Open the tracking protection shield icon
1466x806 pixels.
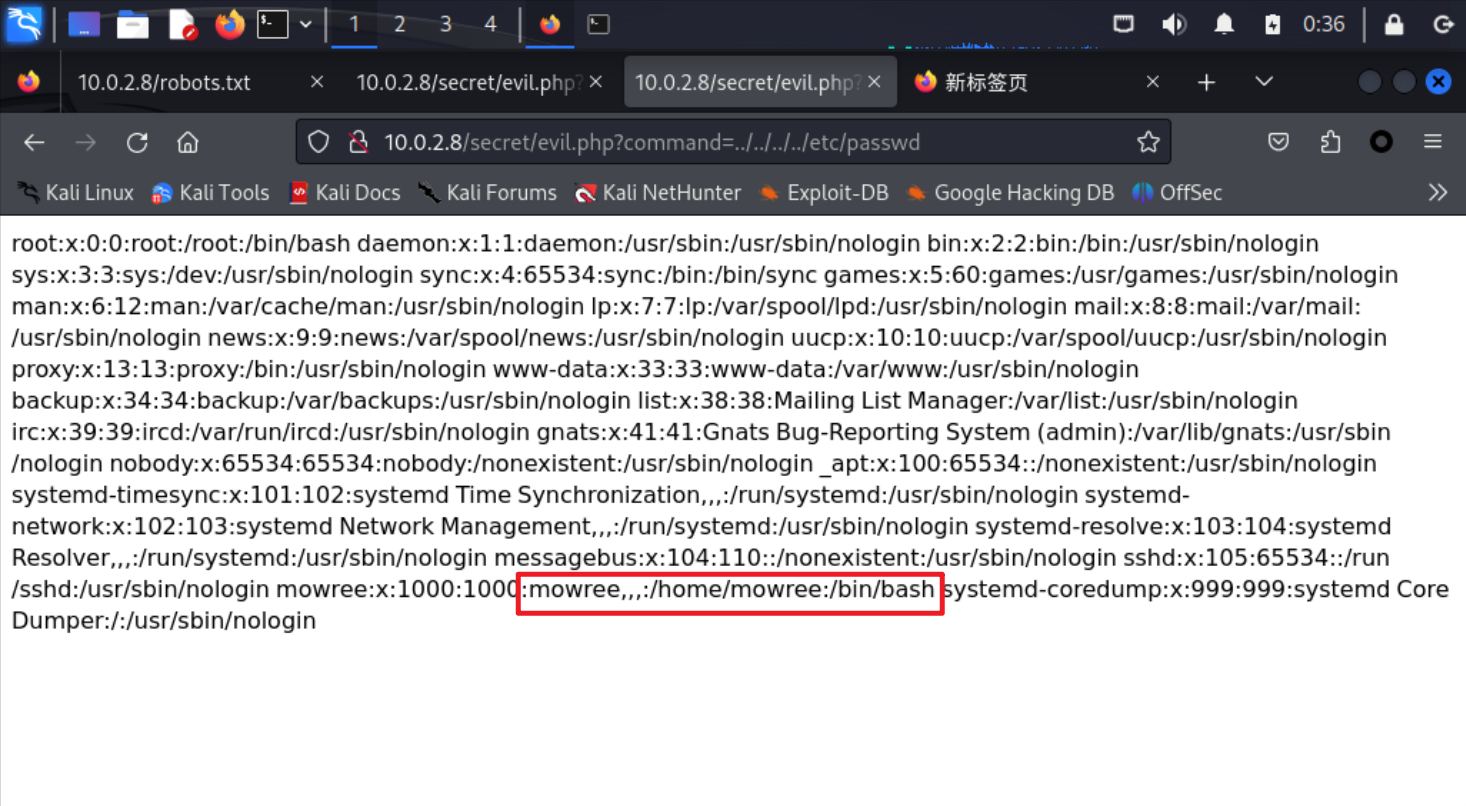click(x=318, y=142)
